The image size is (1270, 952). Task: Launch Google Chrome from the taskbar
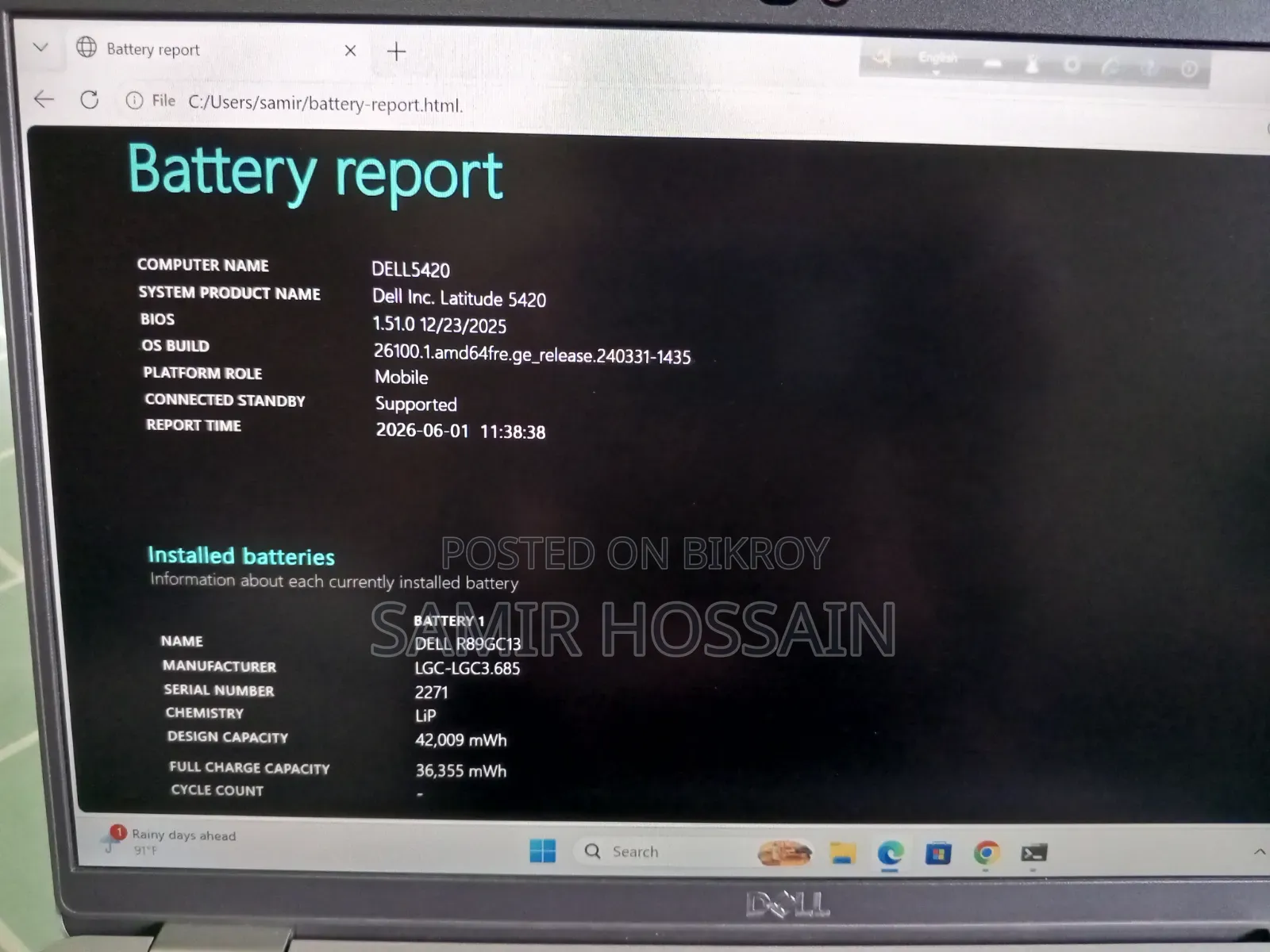coord(986,853)
